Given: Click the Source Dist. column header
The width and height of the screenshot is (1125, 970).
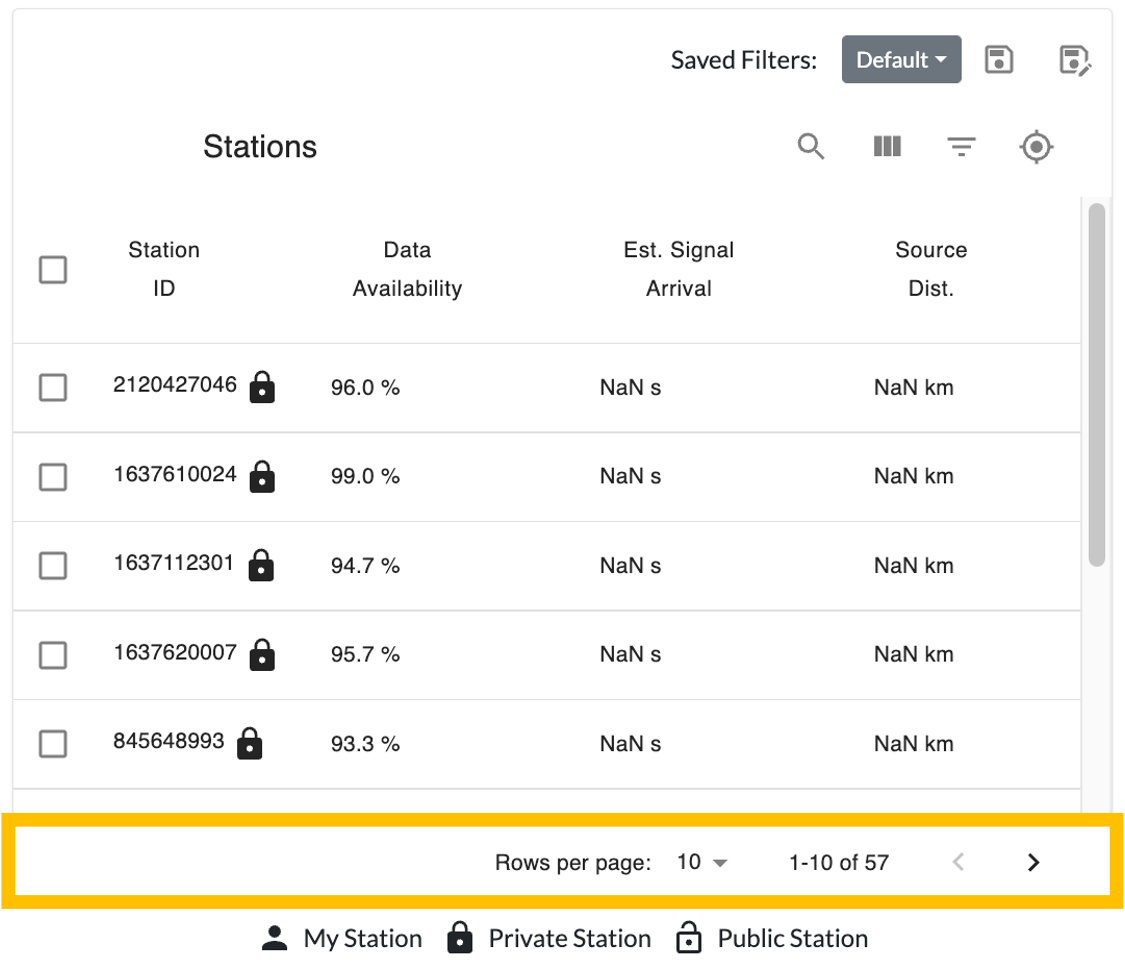Looking at the screenshot, I should pyautogui.click(x=931, y=269).
